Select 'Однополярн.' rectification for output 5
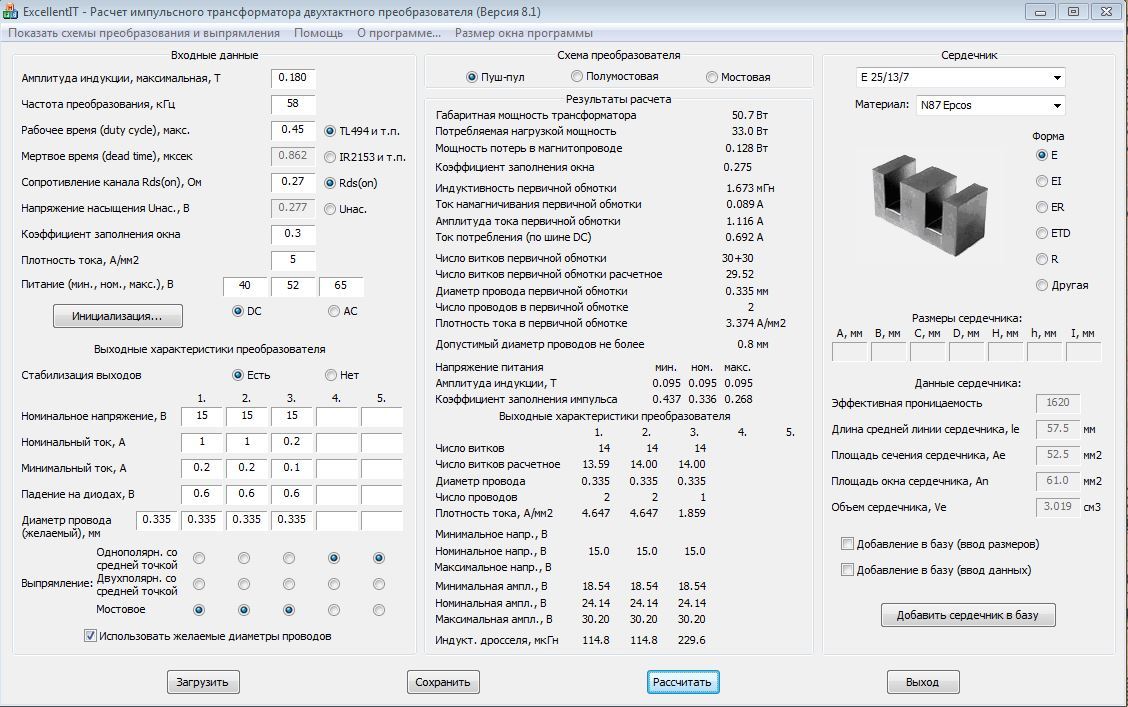This screenshot has height=707, width=1128. click(x=379, y=558)
